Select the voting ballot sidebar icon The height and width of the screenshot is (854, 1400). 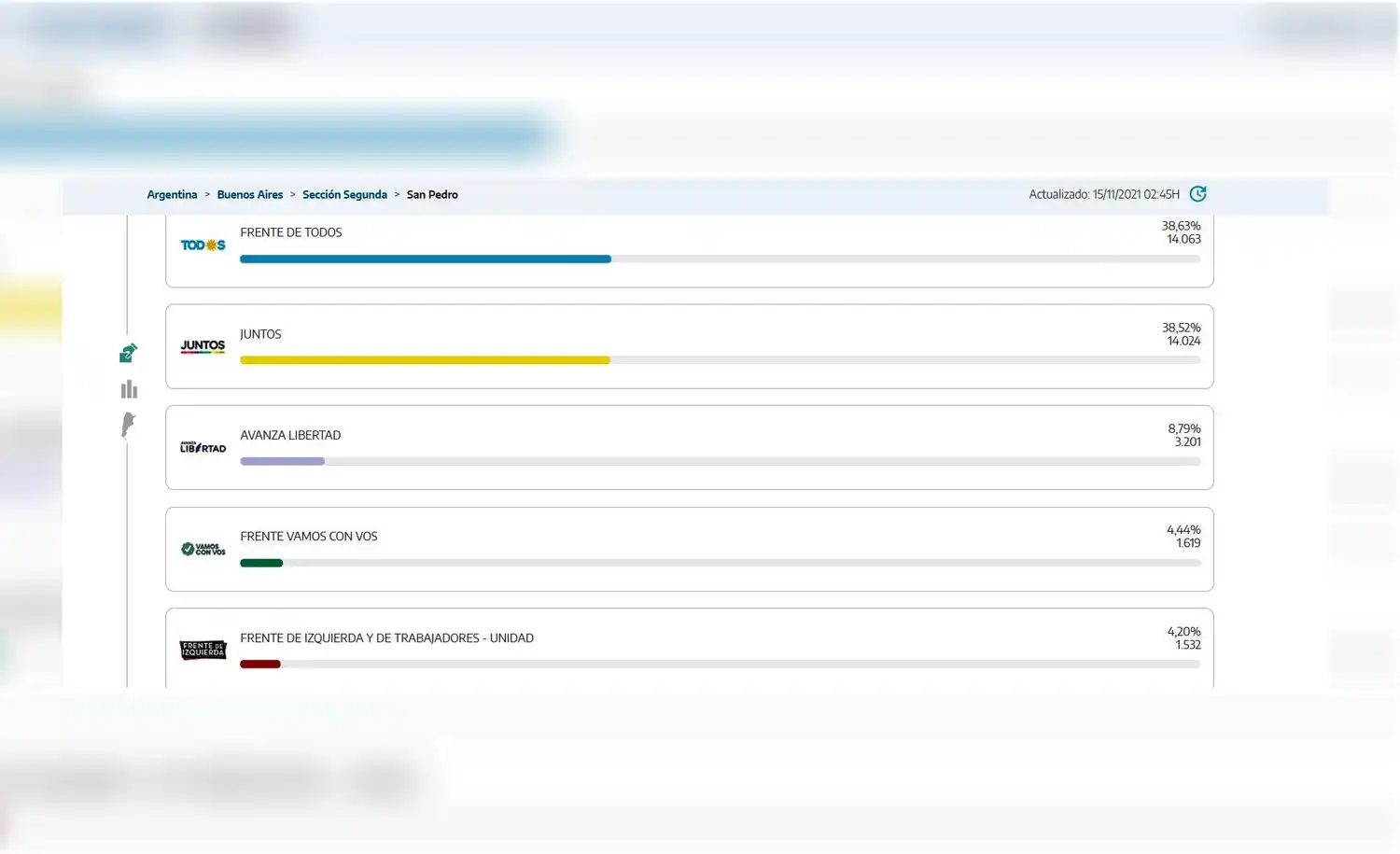pyautogui.click(x=129, y=353)
